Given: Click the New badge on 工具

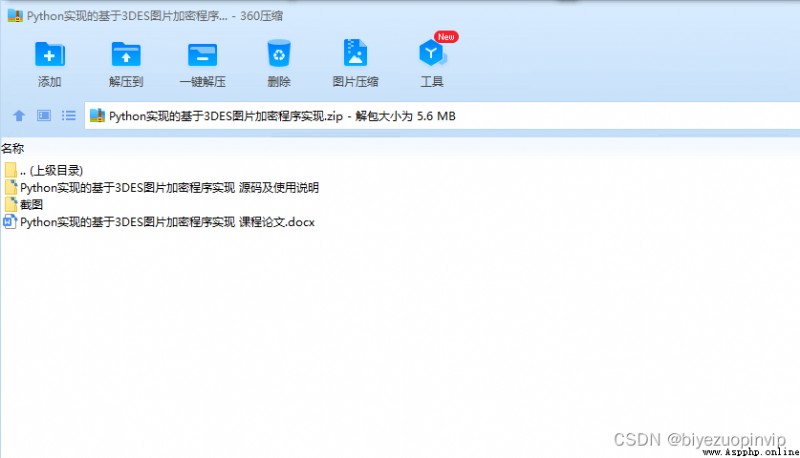Looking at the screenshot, I should (x=446, y=37).
